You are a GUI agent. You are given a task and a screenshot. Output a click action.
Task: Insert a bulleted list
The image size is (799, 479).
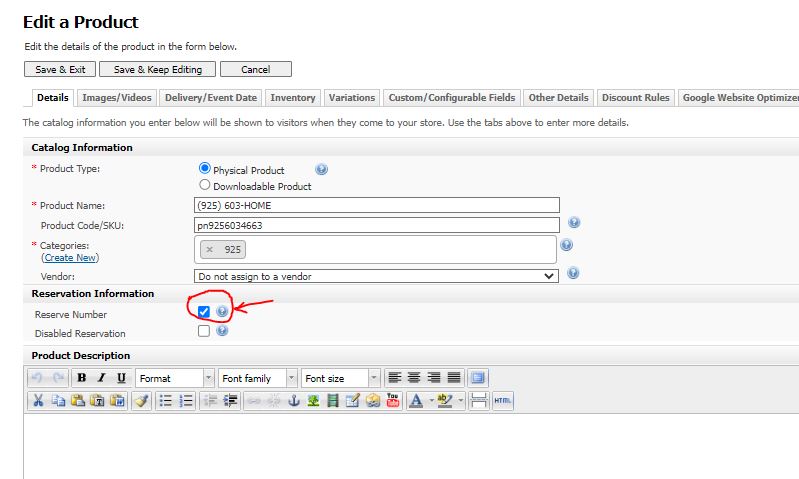[166, 401]
